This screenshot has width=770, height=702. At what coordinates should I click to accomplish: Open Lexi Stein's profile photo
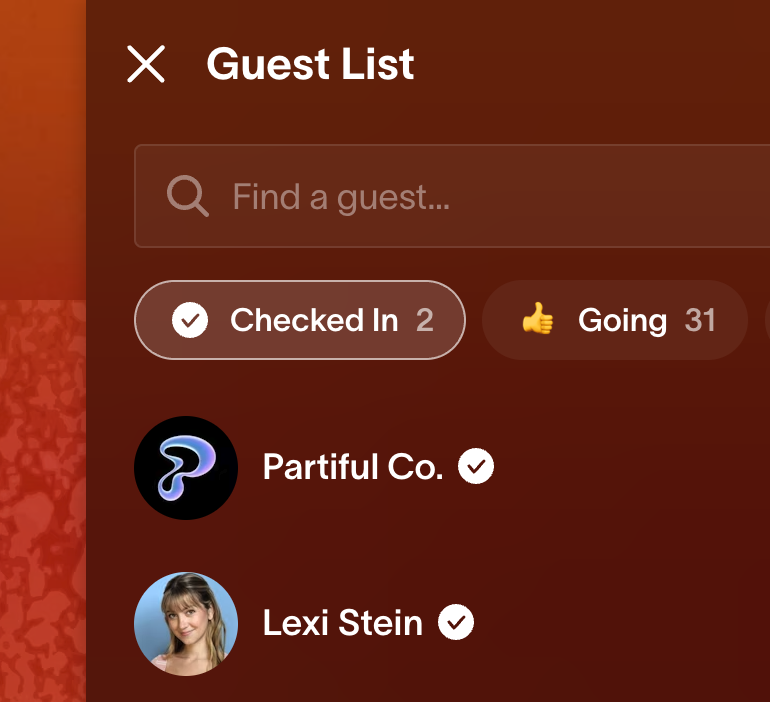coord(186,624)
